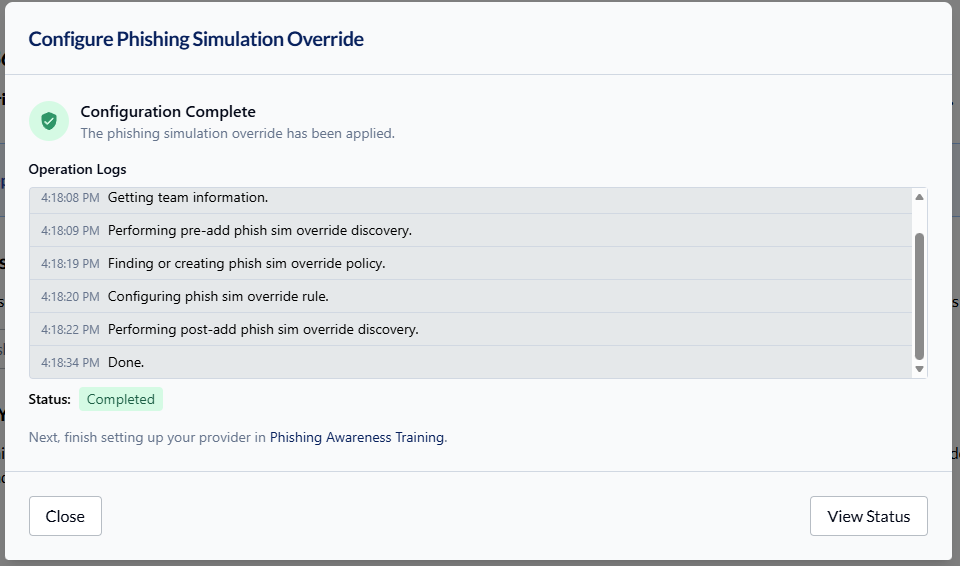
Task: Click the 4:18:34 PM timestamp
Action: pyautogui.click(x=70, y=362)
